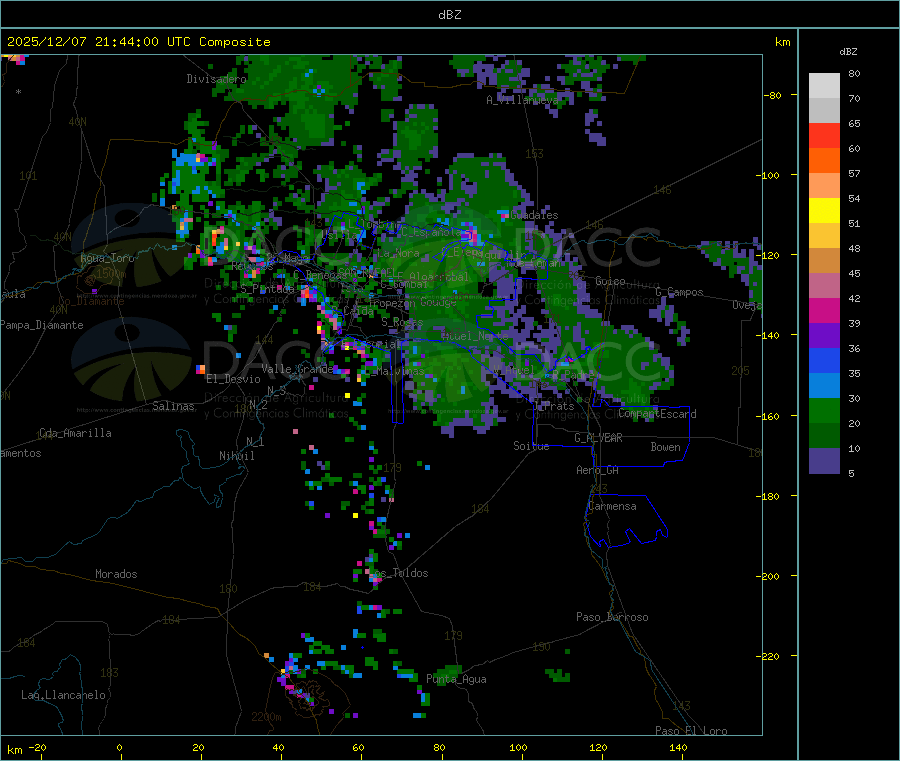Click the Nihuil location label
This screenshot has width=900, height=761.
coord(236,456)
